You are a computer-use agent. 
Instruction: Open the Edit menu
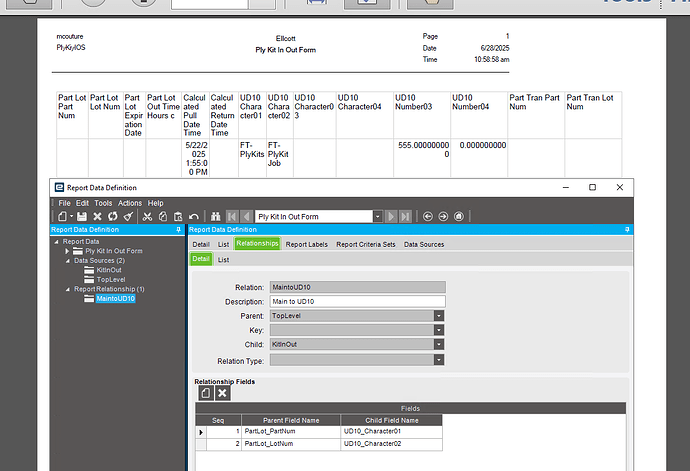pyautogui.click(x=82, y=203)
